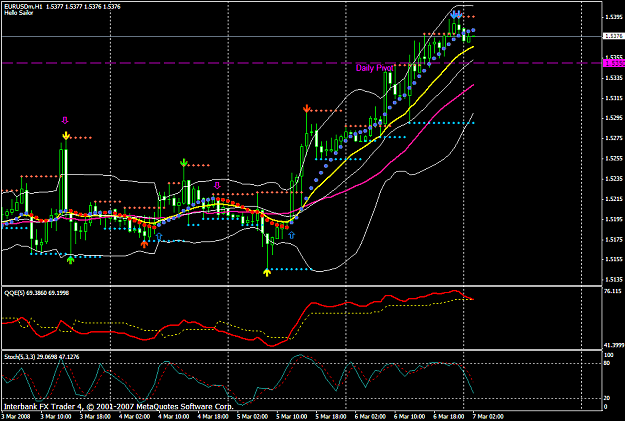The height and width of the screenshot is (421, 625).
Task: Select the 1.5295 price axis label
Action: click(614, 118)
